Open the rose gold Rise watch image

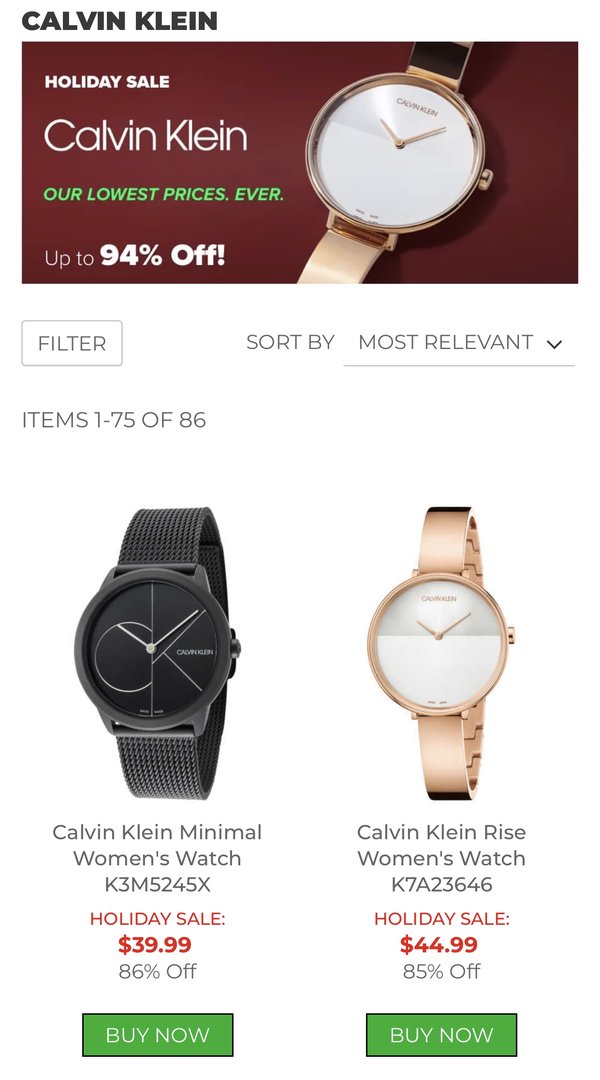tap(441, 653)
